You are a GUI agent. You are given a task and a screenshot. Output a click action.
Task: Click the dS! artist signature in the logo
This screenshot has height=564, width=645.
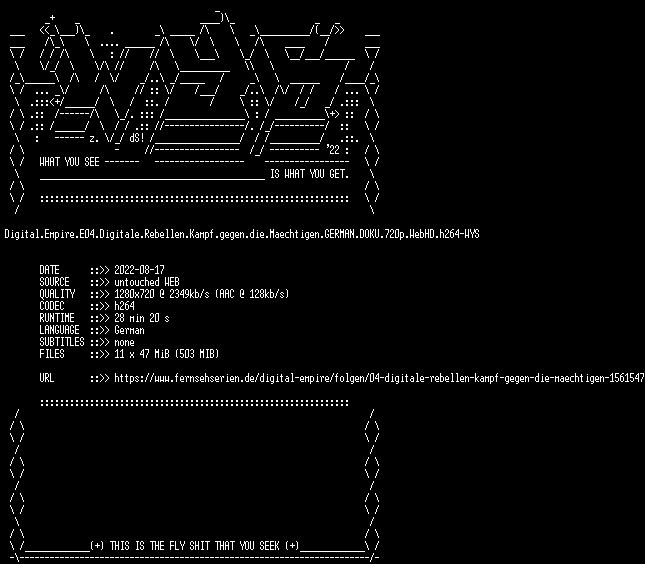137,138
